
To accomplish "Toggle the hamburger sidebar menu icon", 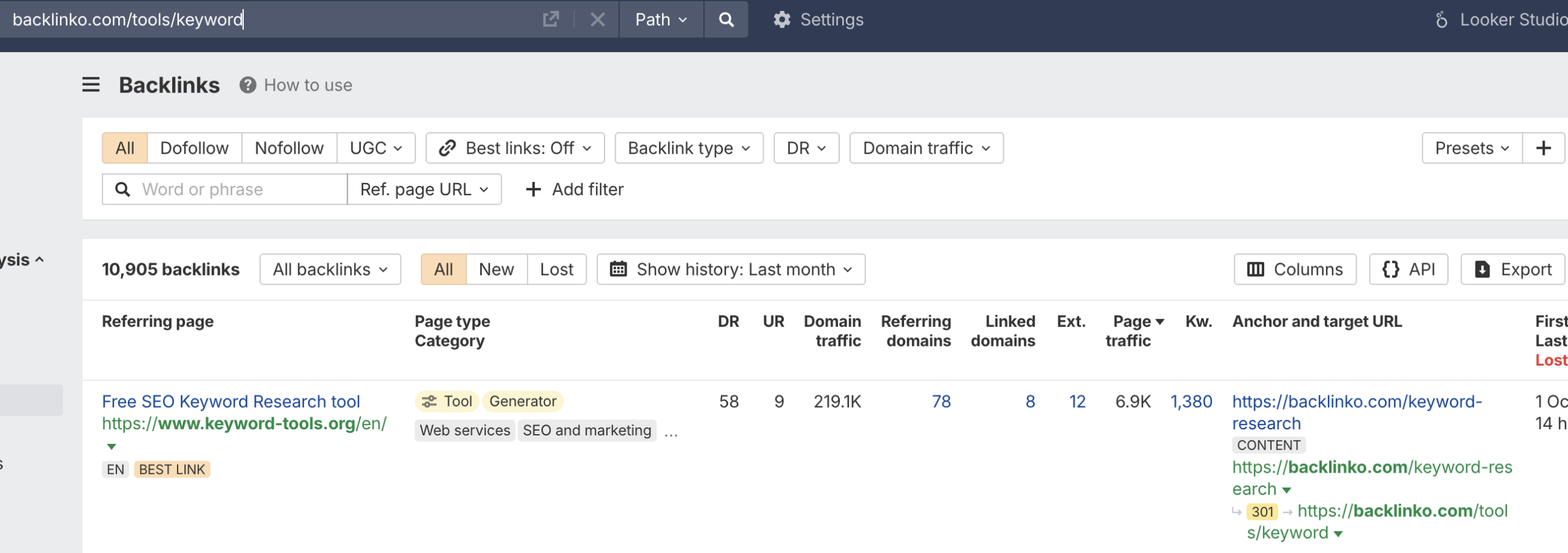I will [91, 85].
